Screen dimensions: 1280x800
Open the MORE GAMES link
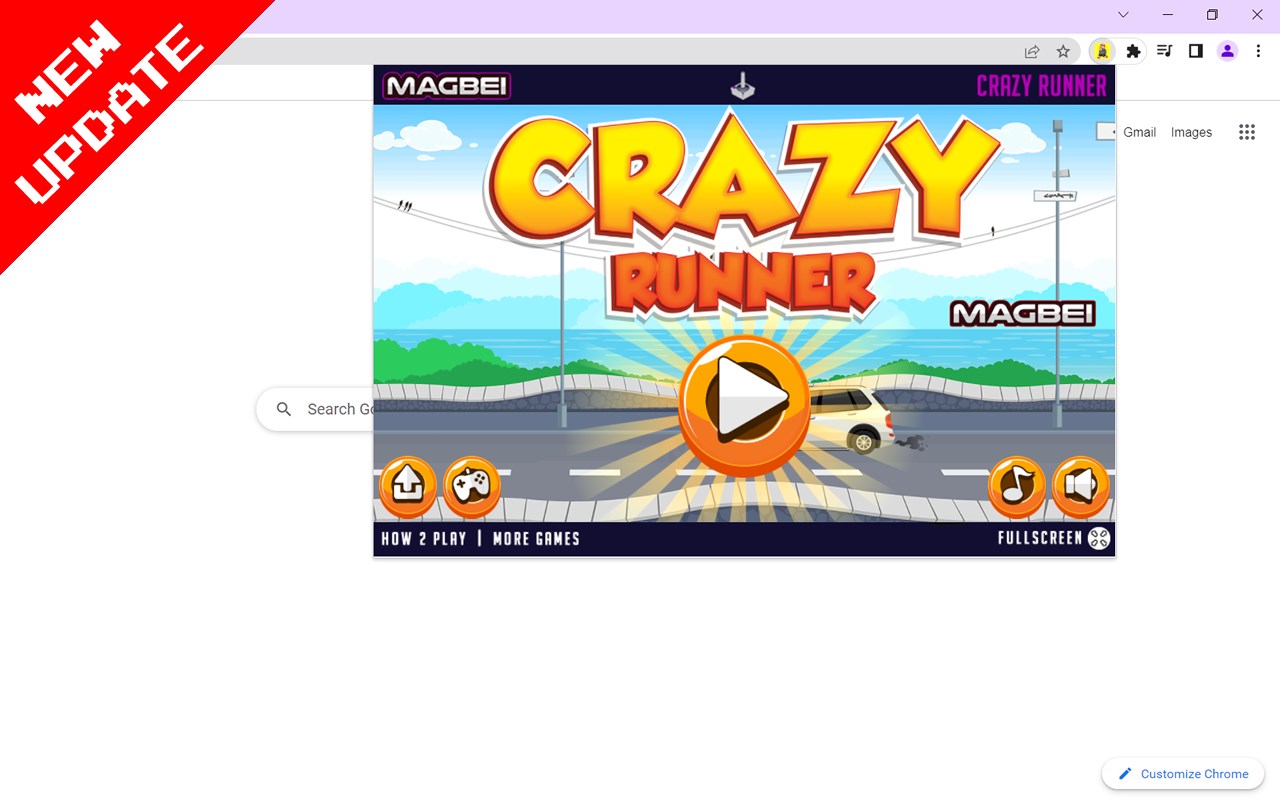click(x=536, y=539)
